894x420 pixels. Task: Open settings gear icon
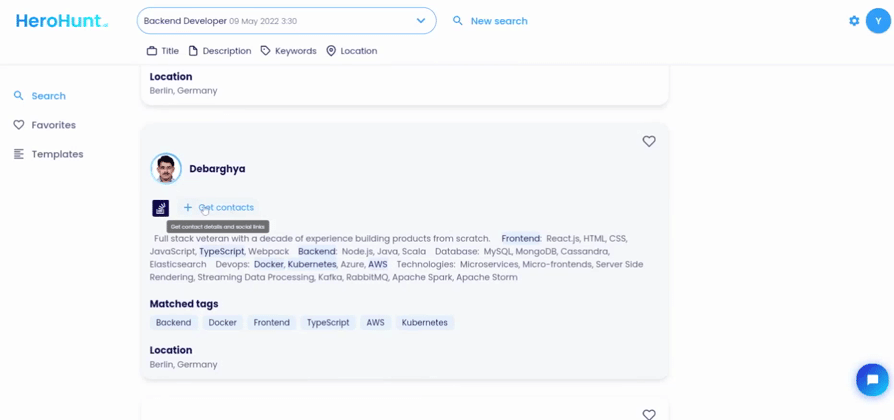[x=854, y=21]
